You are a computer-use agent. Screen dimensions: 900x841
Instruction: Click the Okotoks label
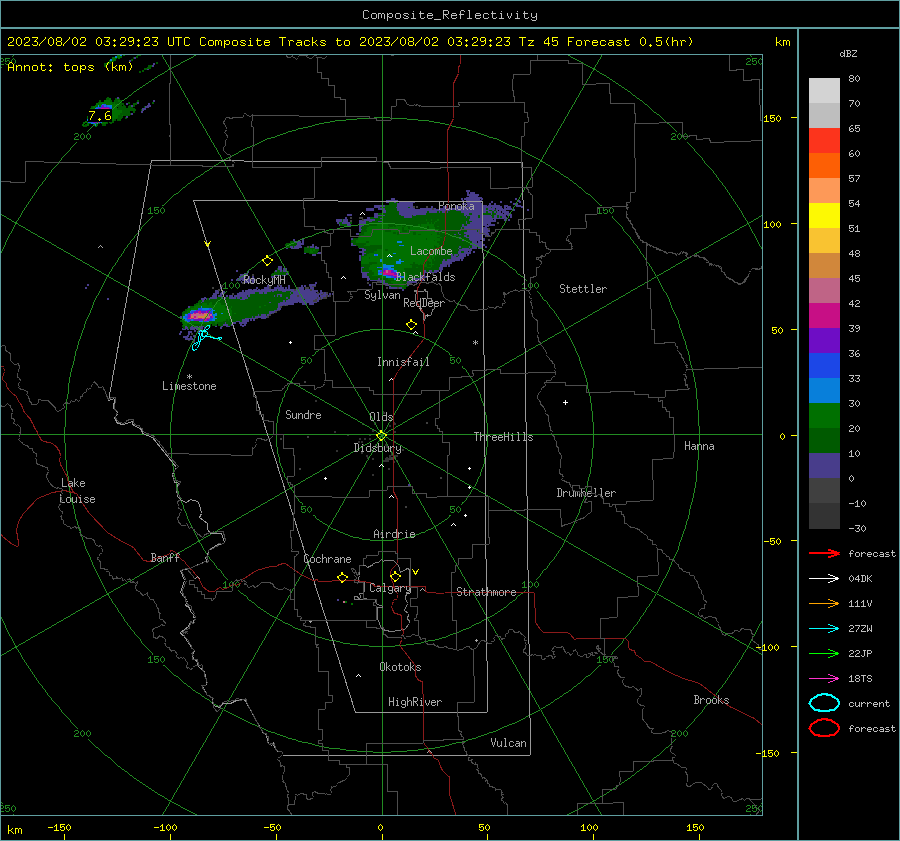point(400,667)
